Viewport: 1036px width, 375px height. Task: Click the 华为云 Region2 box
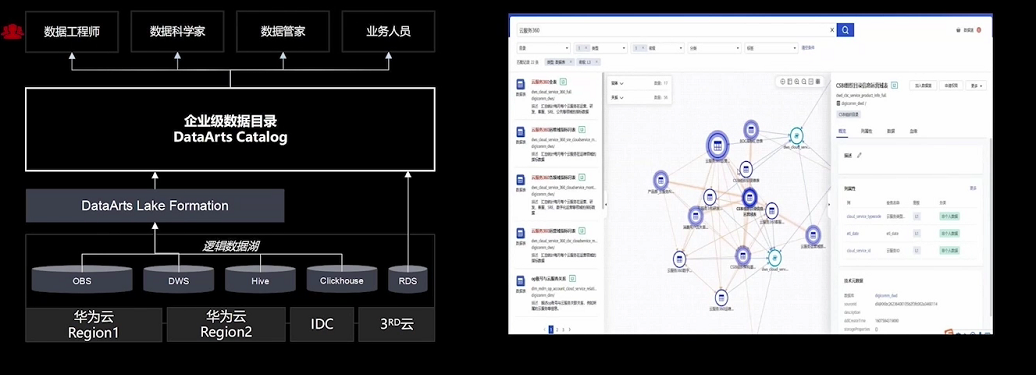pyautogui.click(x=226, y=324)
